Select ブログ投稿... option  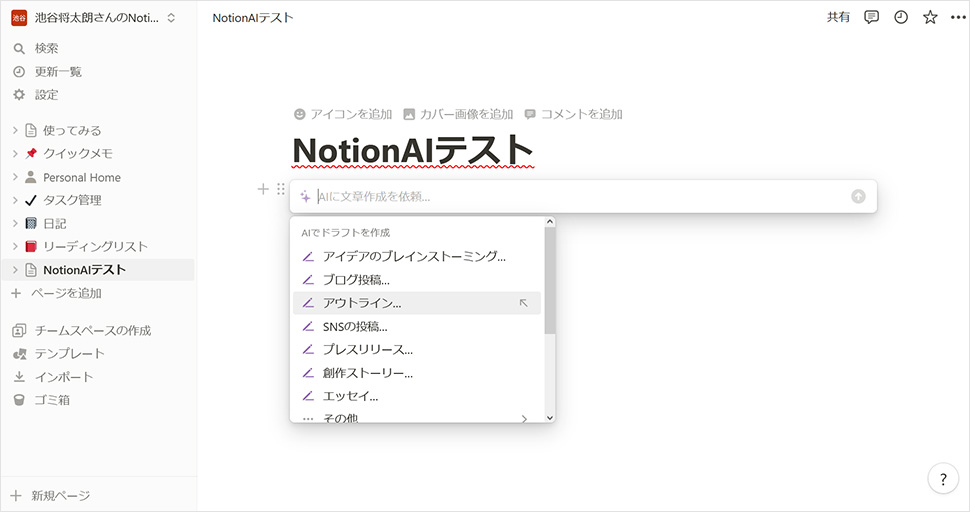[416, 279]
